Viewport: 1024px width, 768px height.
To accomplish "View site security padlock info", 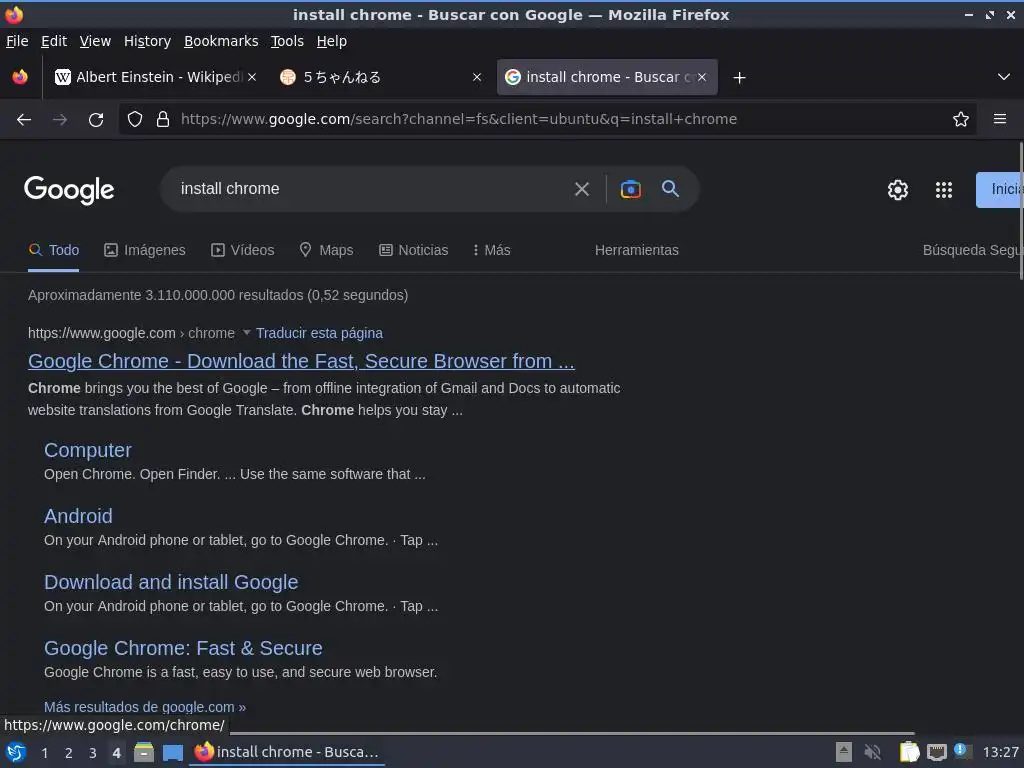I will tap(163, 119).
